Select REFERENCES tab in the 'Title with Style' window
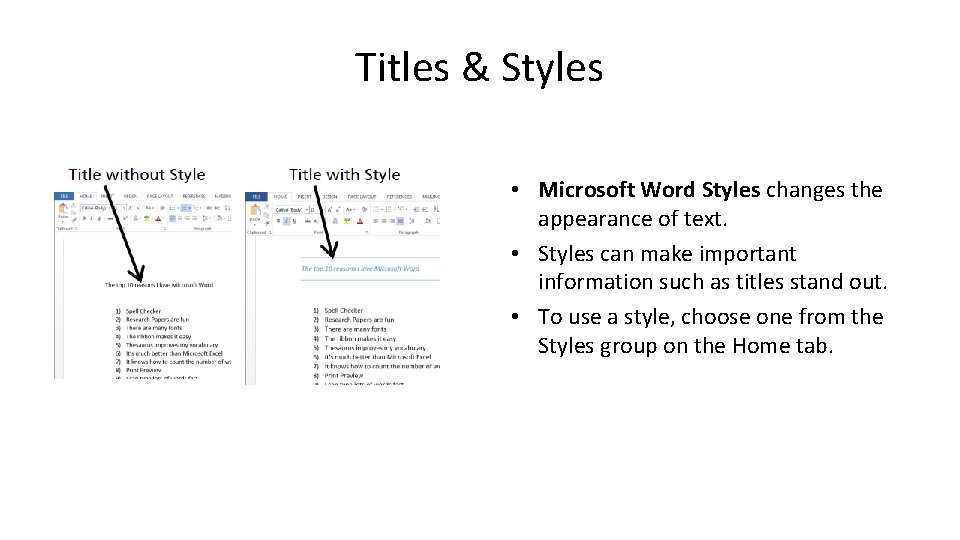Viewport: 960px width, 540px height. tap(399, 197)
